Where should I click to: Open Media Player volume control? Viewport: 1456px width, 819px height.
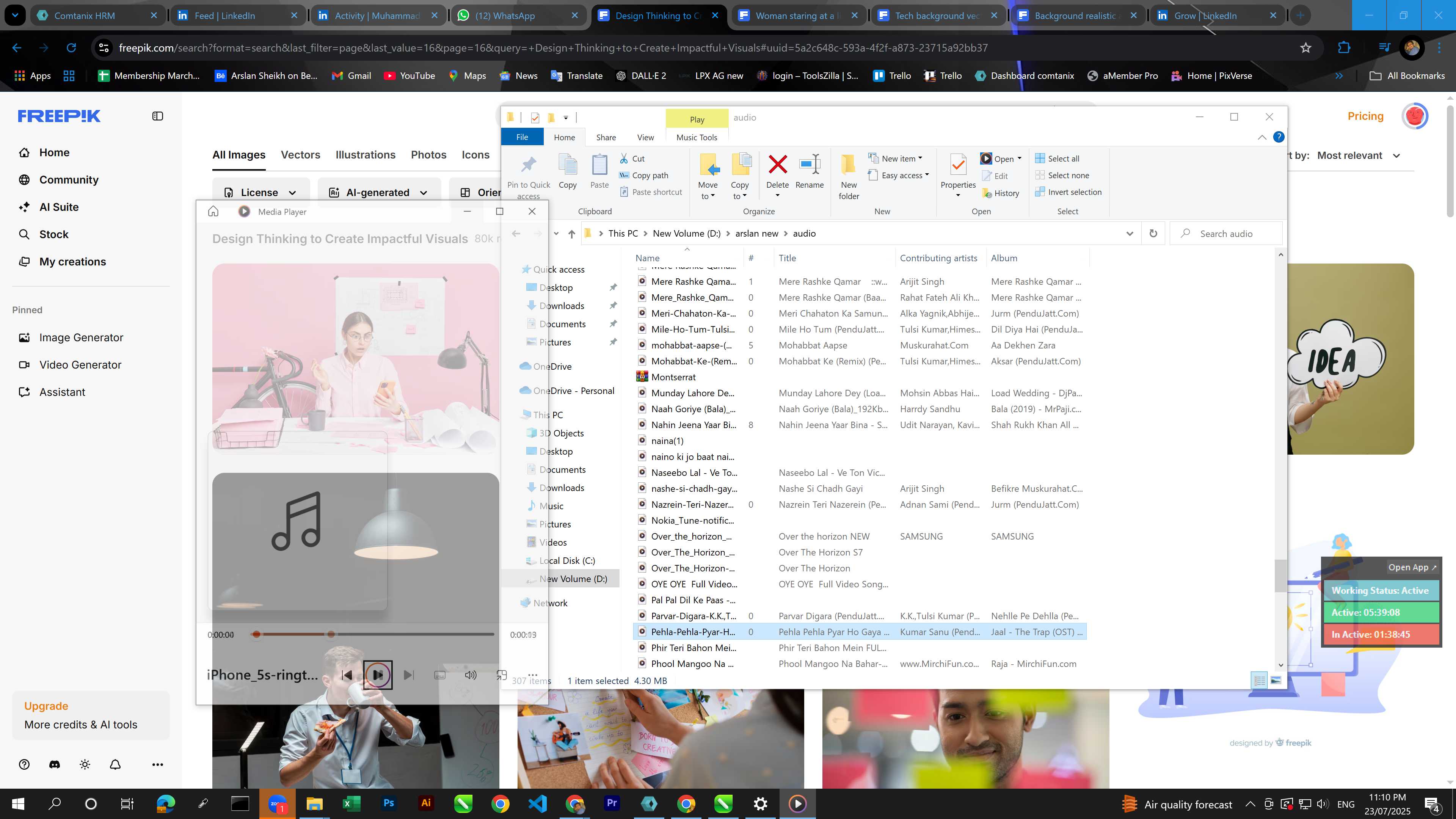(470, 675)
